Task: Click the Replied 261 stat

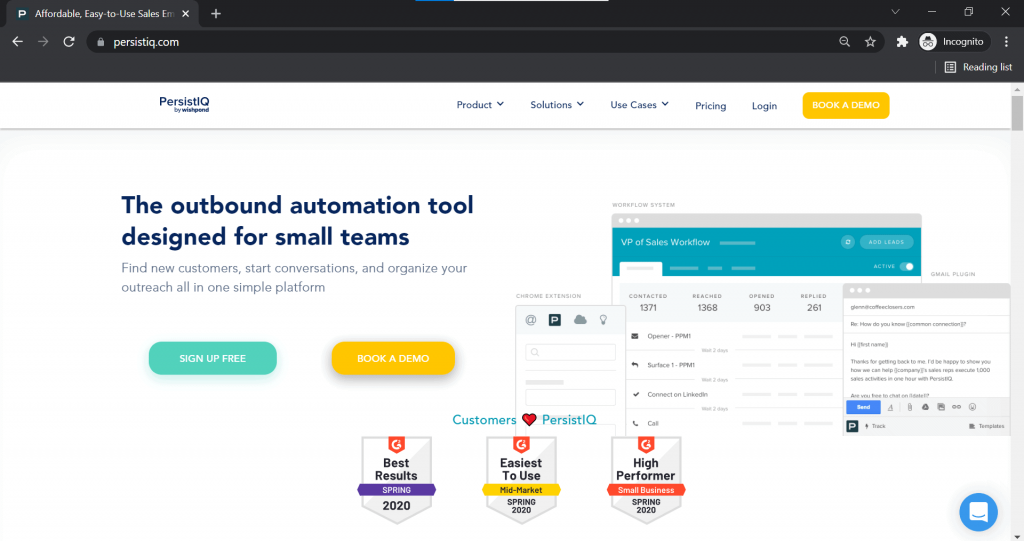Action: point(814,303)
